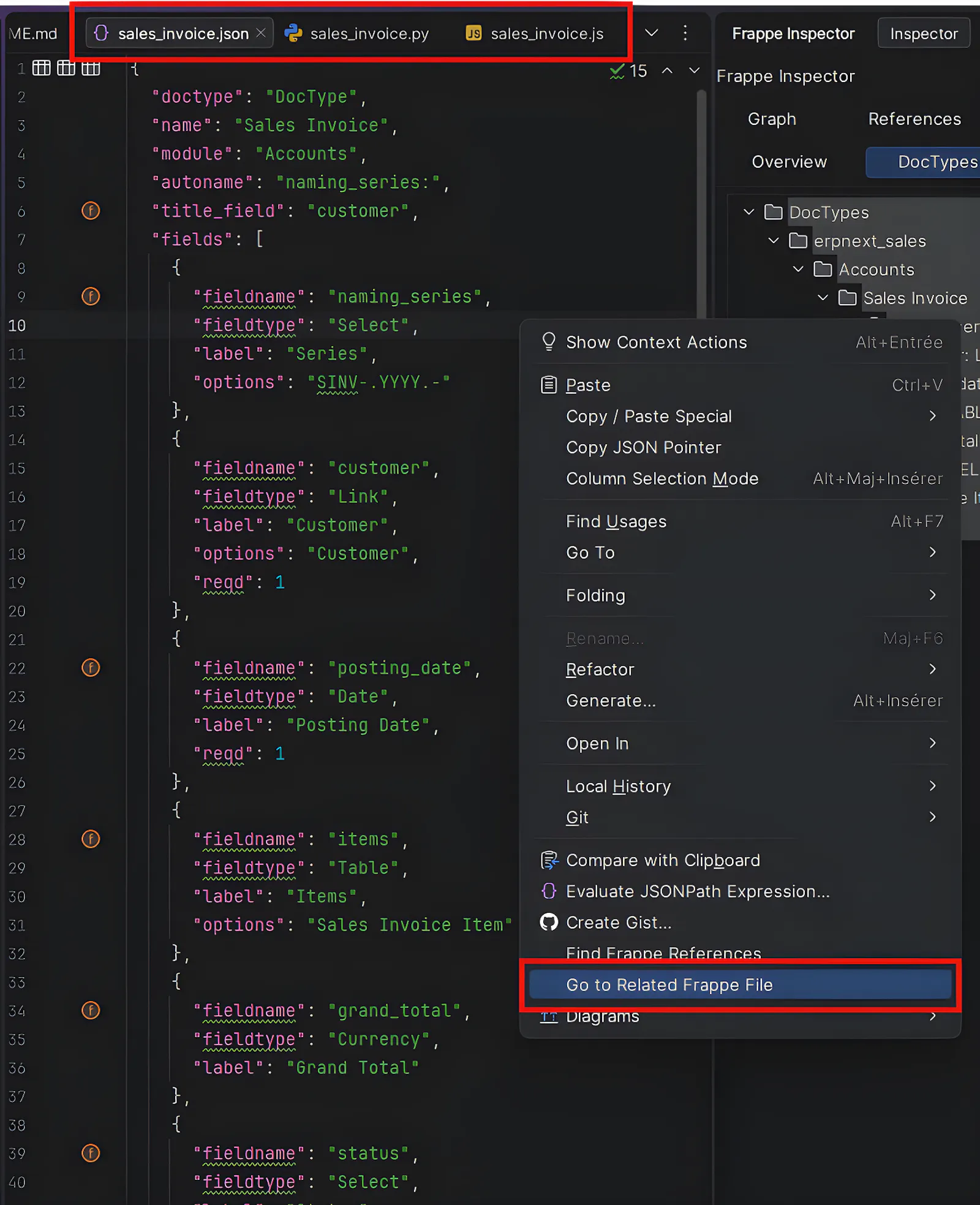Expand the Copy / Paste Special submenu arrow
The width and height of the screenshot is (980, 1205).
pyautogui.click(x=933, y=416)
